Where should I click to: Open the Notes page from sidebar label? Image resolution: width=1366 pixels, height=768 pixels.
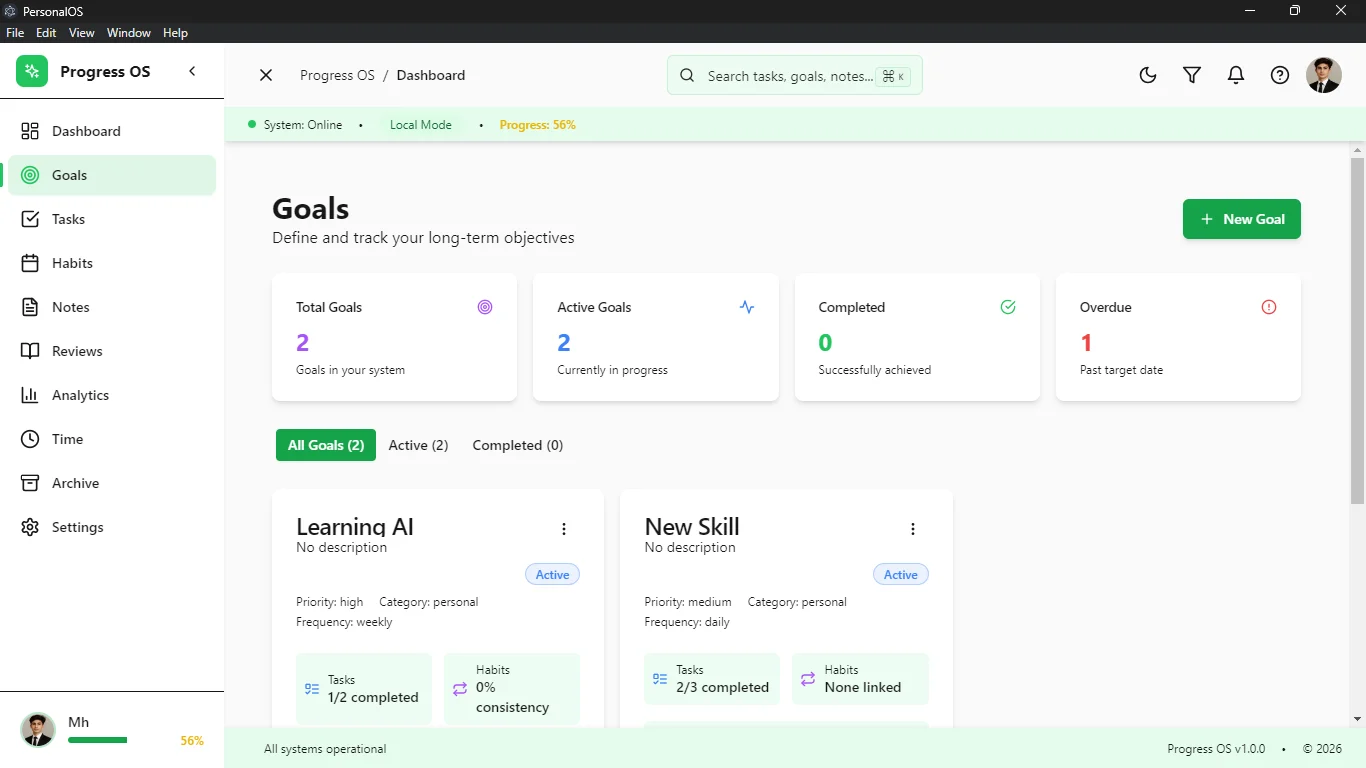click(x=71, y=307)
